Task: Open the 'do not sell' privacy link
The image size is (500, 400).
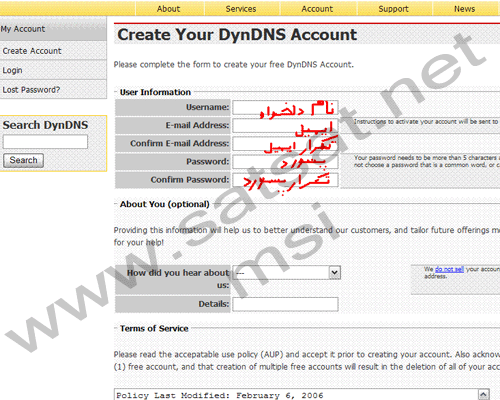Action: [x=449, y=269]
